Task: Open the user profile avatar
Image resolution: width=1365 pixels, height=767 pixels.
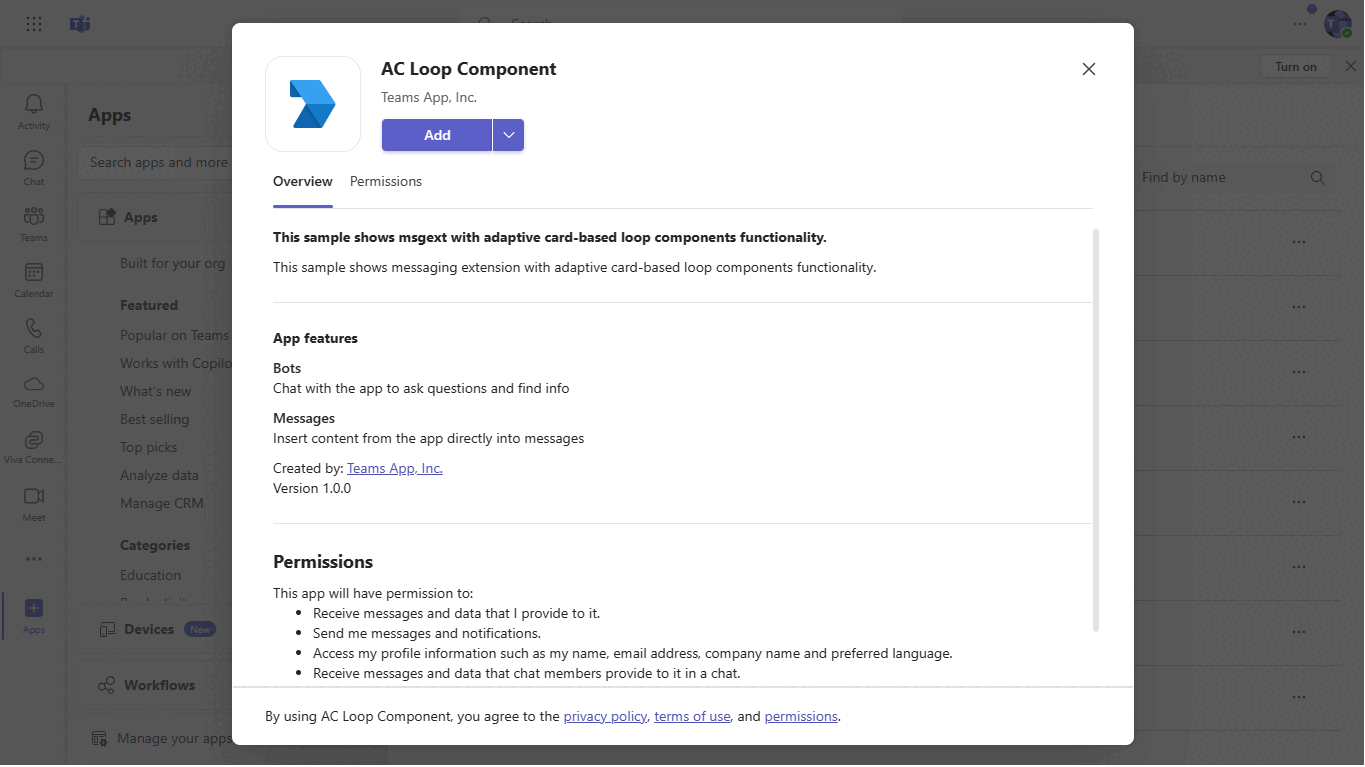Action: [1338, 24]
